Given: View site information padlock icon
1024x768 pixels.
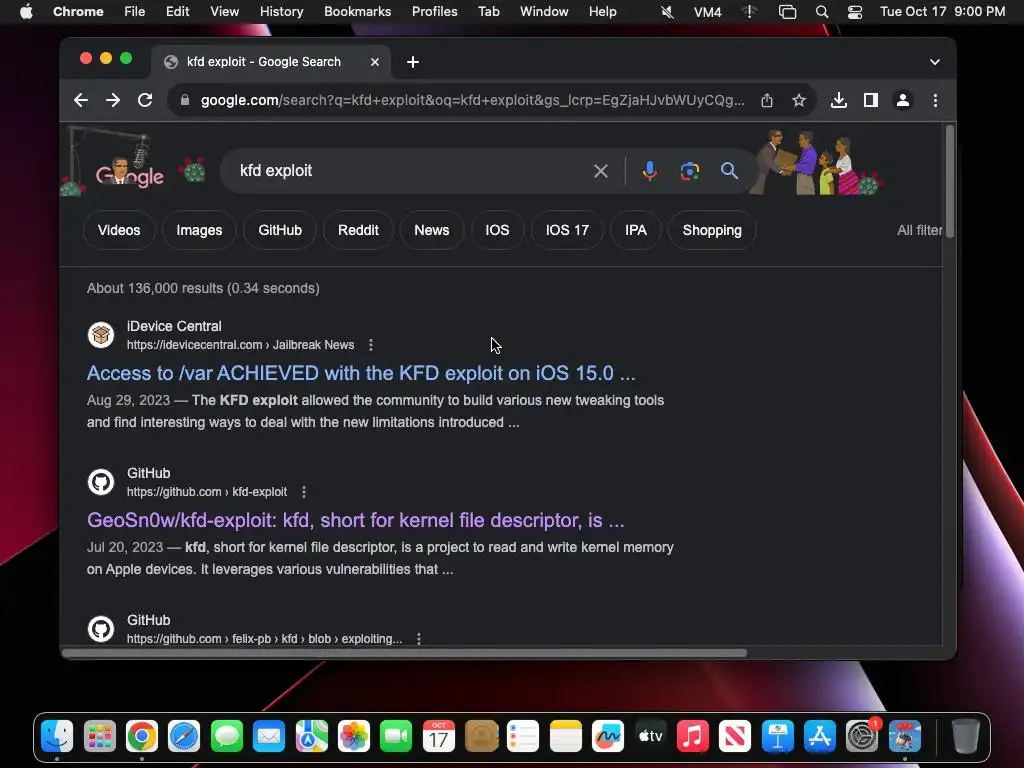Looking at the screenshot, I should point(185,100).
